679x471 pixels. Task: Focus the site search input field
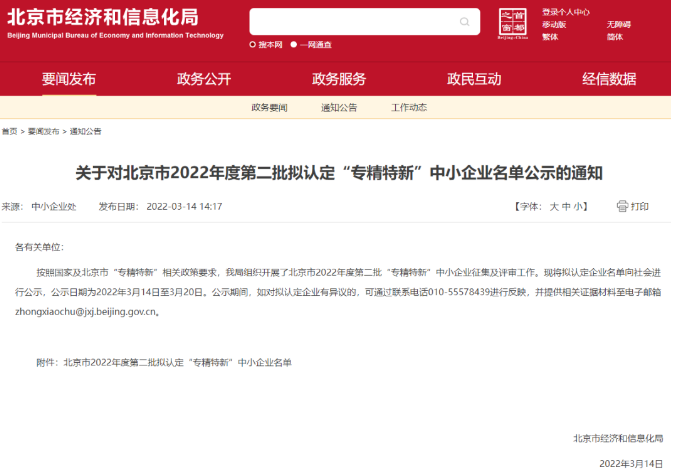point(365,22)
